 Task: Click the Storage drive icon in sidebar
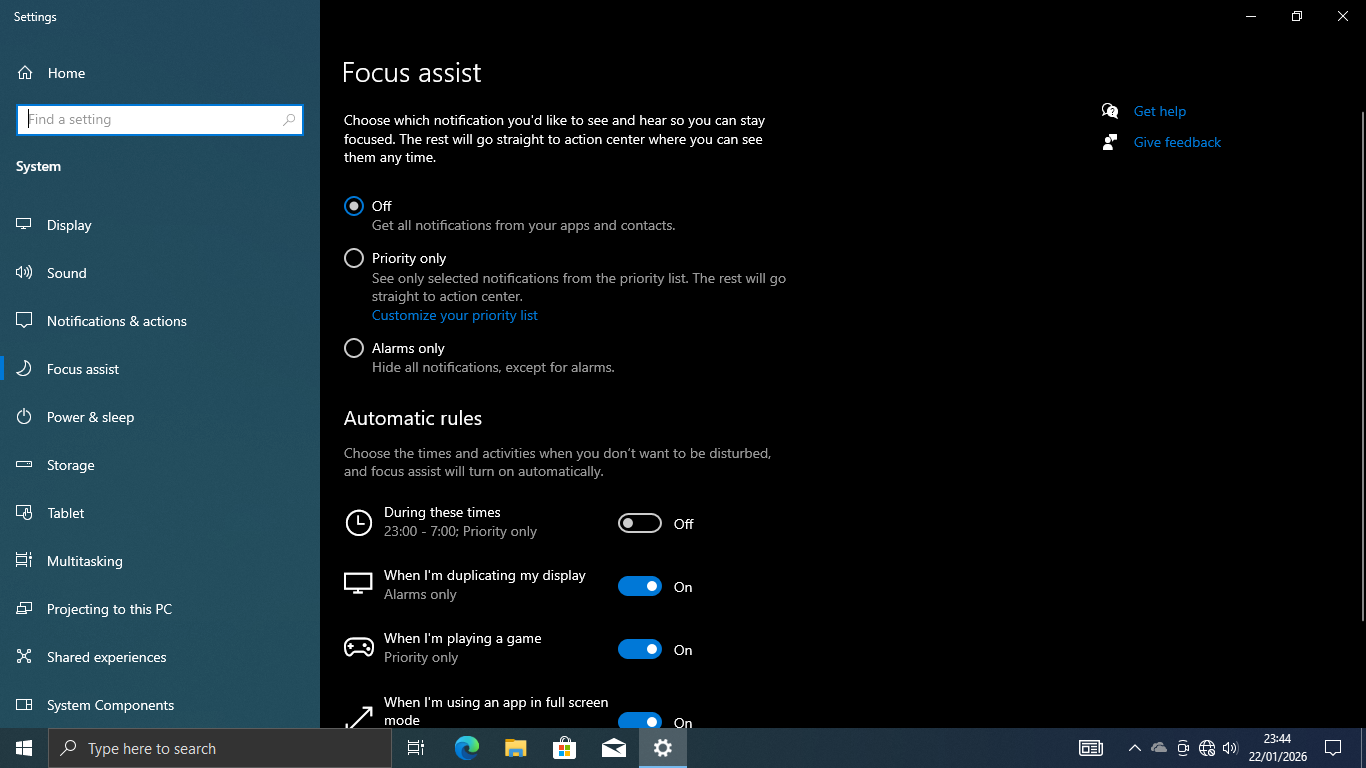25,465
